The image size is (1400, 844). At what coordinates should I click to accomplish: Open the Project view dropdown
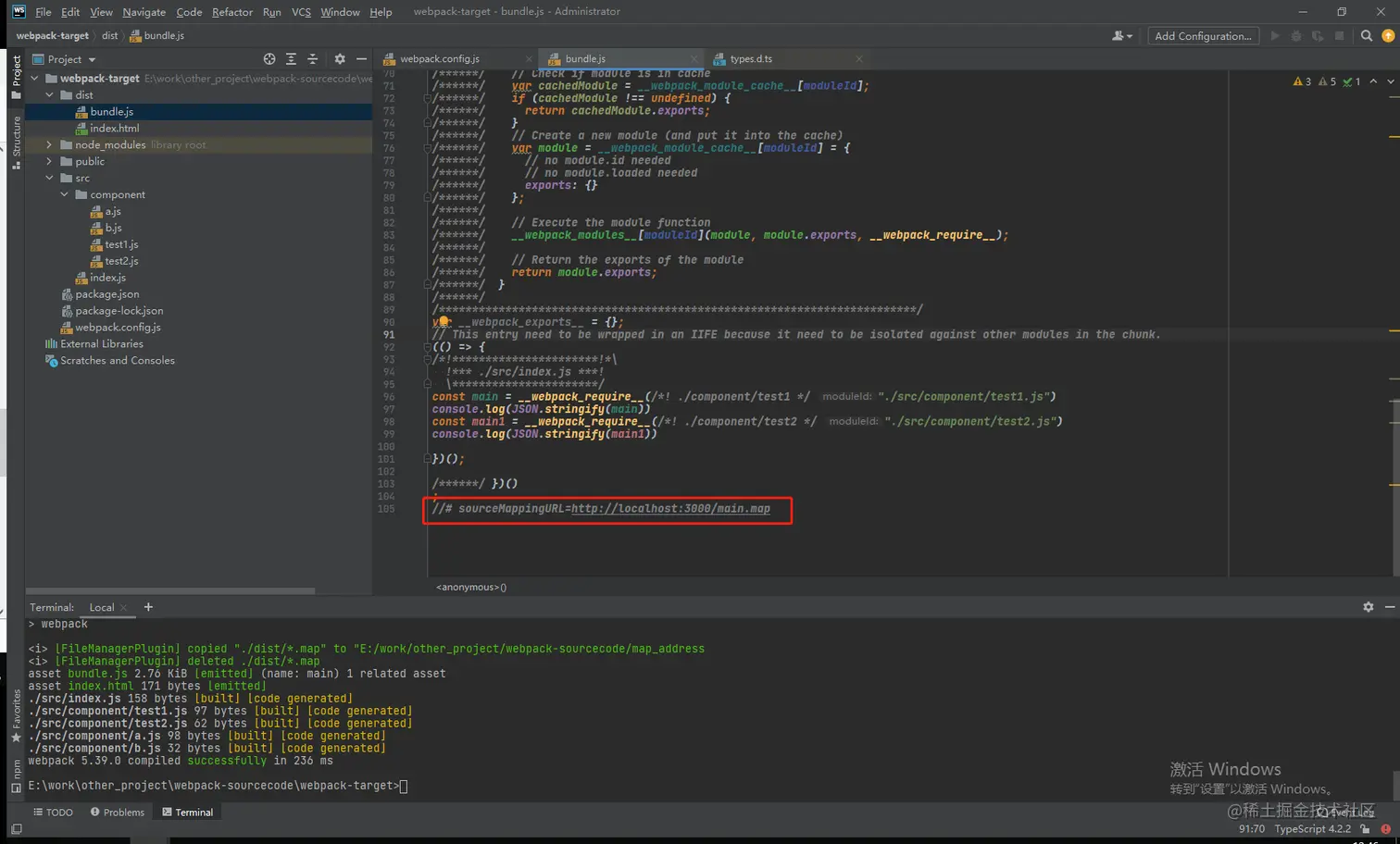click(64, 59)
